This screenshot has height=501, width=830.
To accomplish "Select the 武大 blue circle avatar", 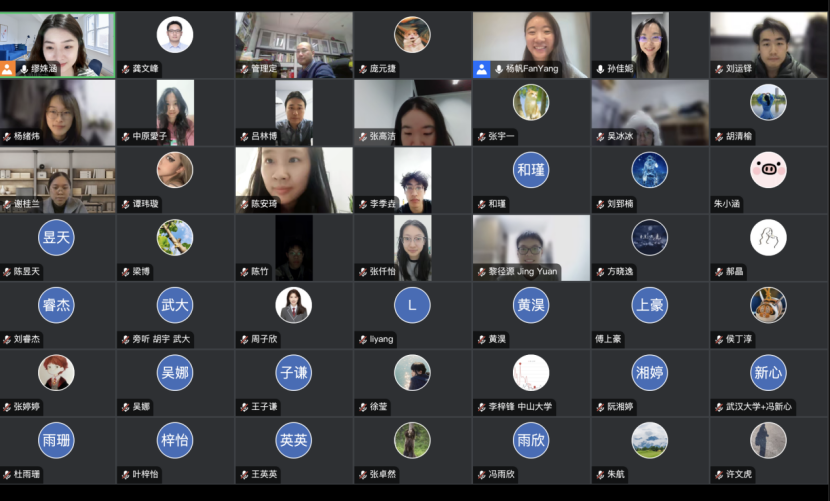I will coord(175,305).
